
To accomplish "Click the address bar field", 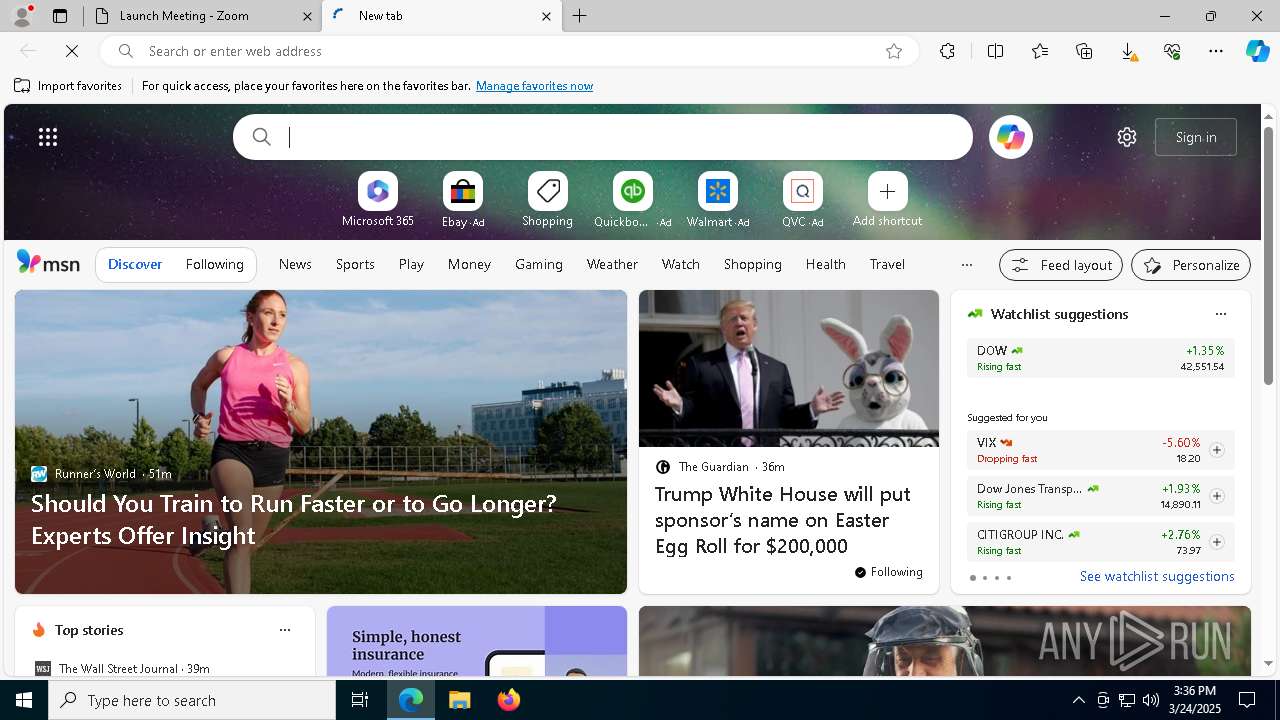I will 510,51.
